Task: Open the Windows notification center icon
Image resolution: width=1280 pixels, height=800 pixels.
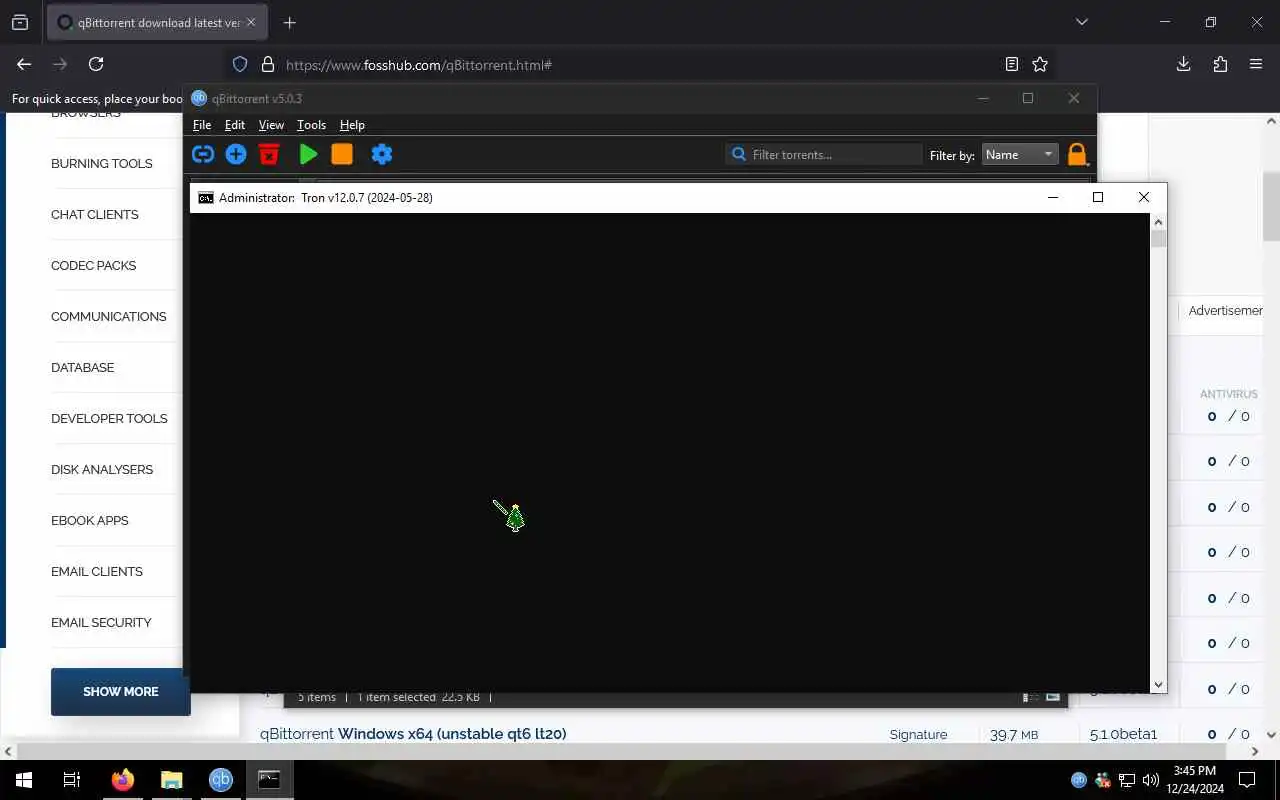Action: click(1247, 780)
